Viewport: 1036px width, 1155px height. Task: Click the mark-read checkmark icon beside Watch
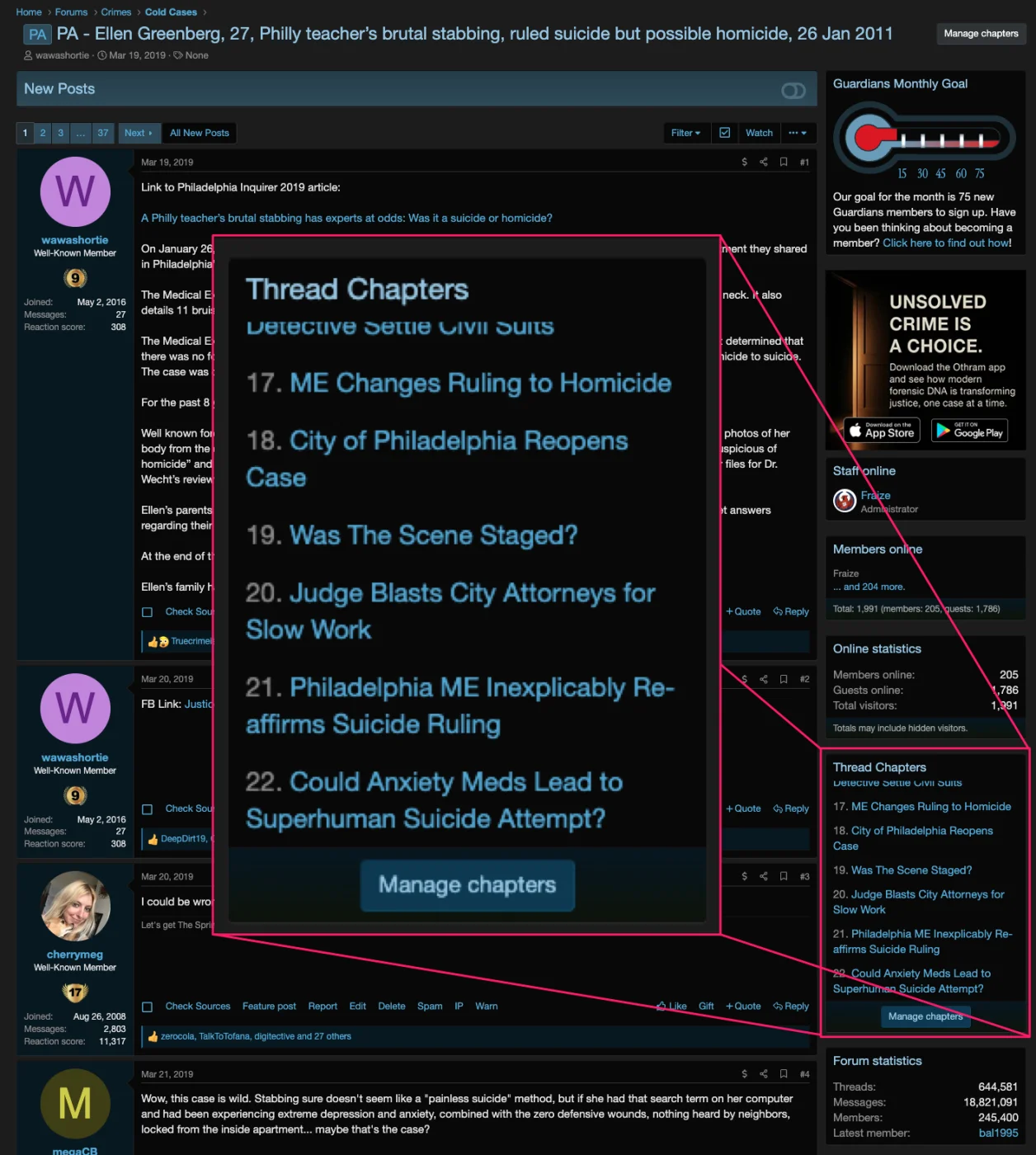click(724, 133)
